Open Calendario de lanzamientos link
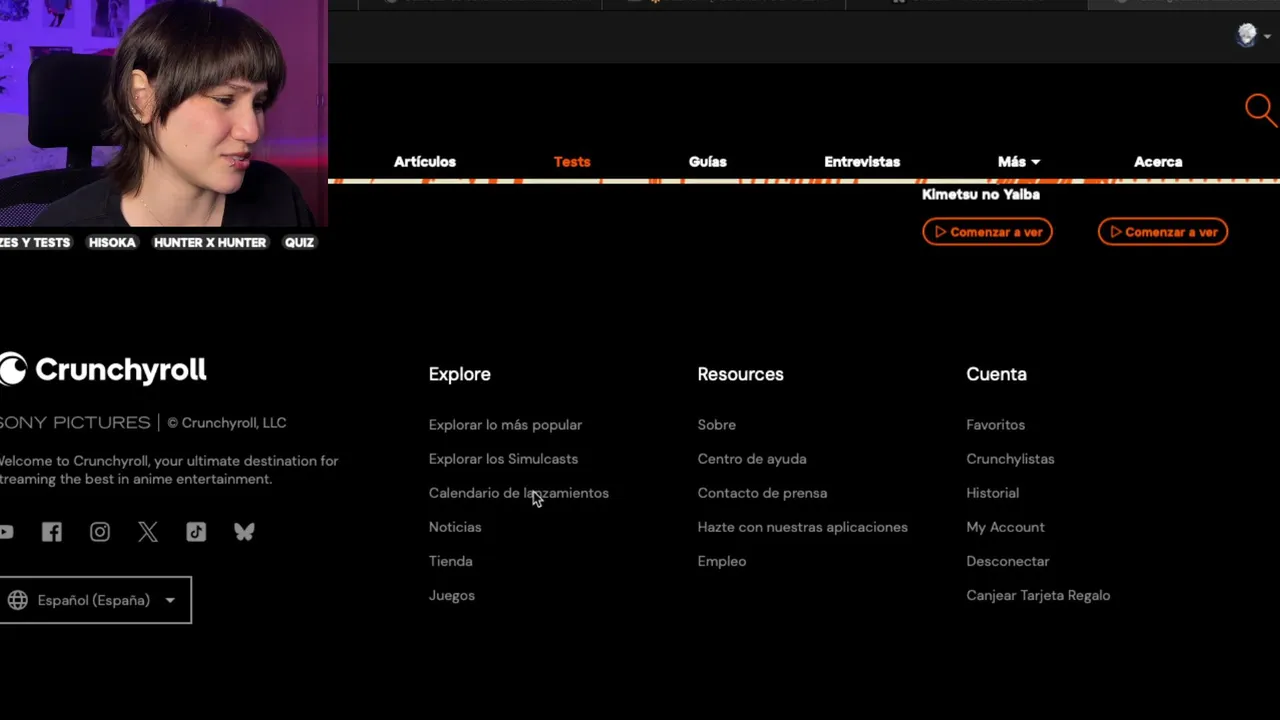 pyautogui.click(x=518, y=493)
